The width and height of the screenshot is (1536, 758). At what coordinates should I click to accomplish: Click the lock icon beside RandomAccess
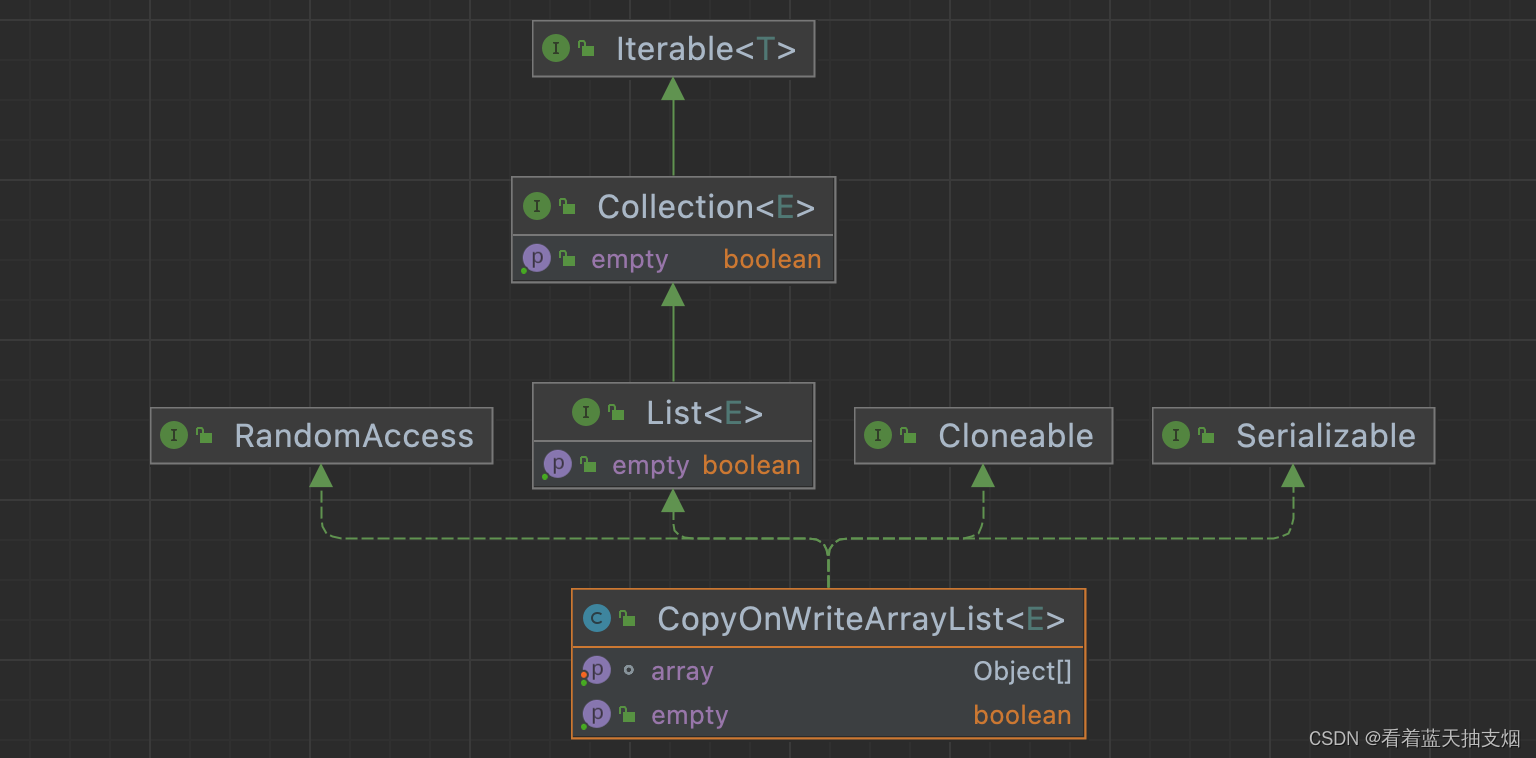204,436
